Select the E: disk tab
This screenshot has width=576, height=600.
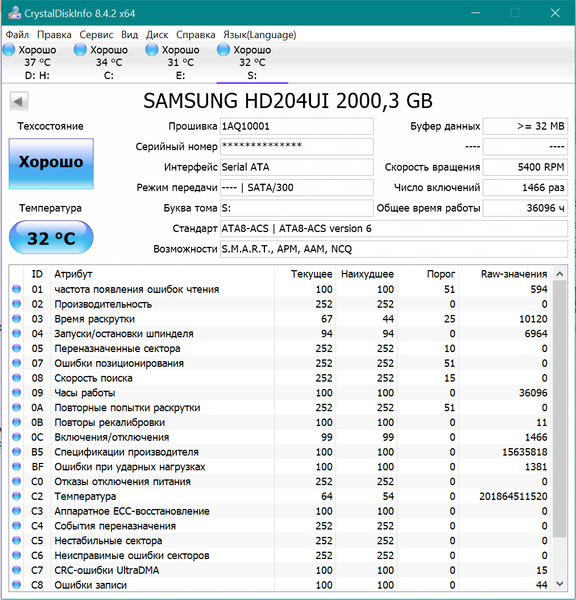click(180, 62)
